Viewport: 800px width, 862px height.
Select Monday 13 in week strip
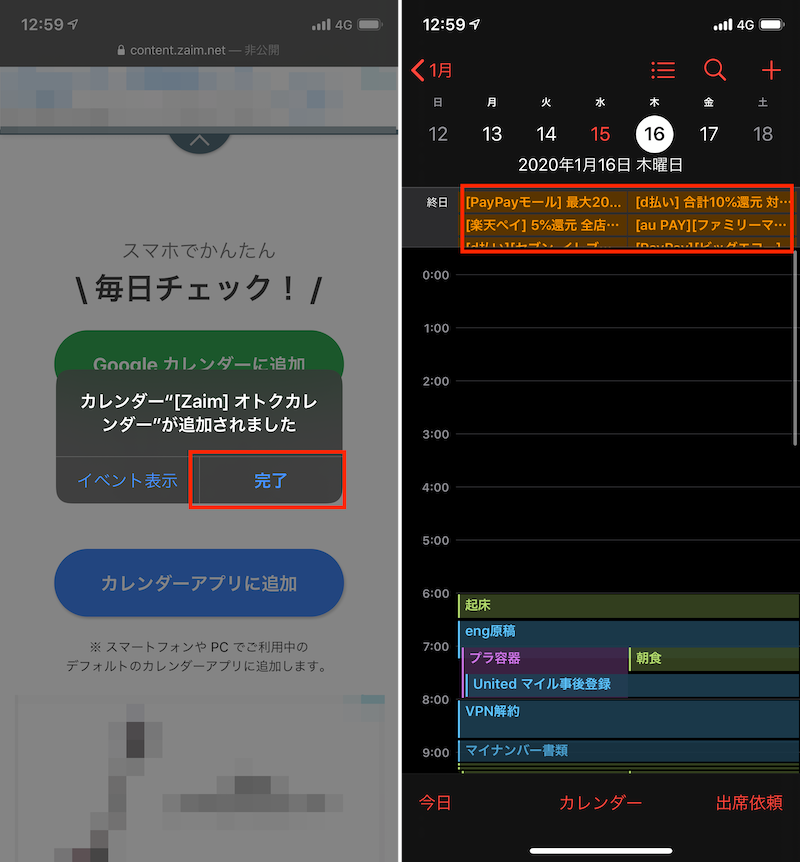coord(492,134)
